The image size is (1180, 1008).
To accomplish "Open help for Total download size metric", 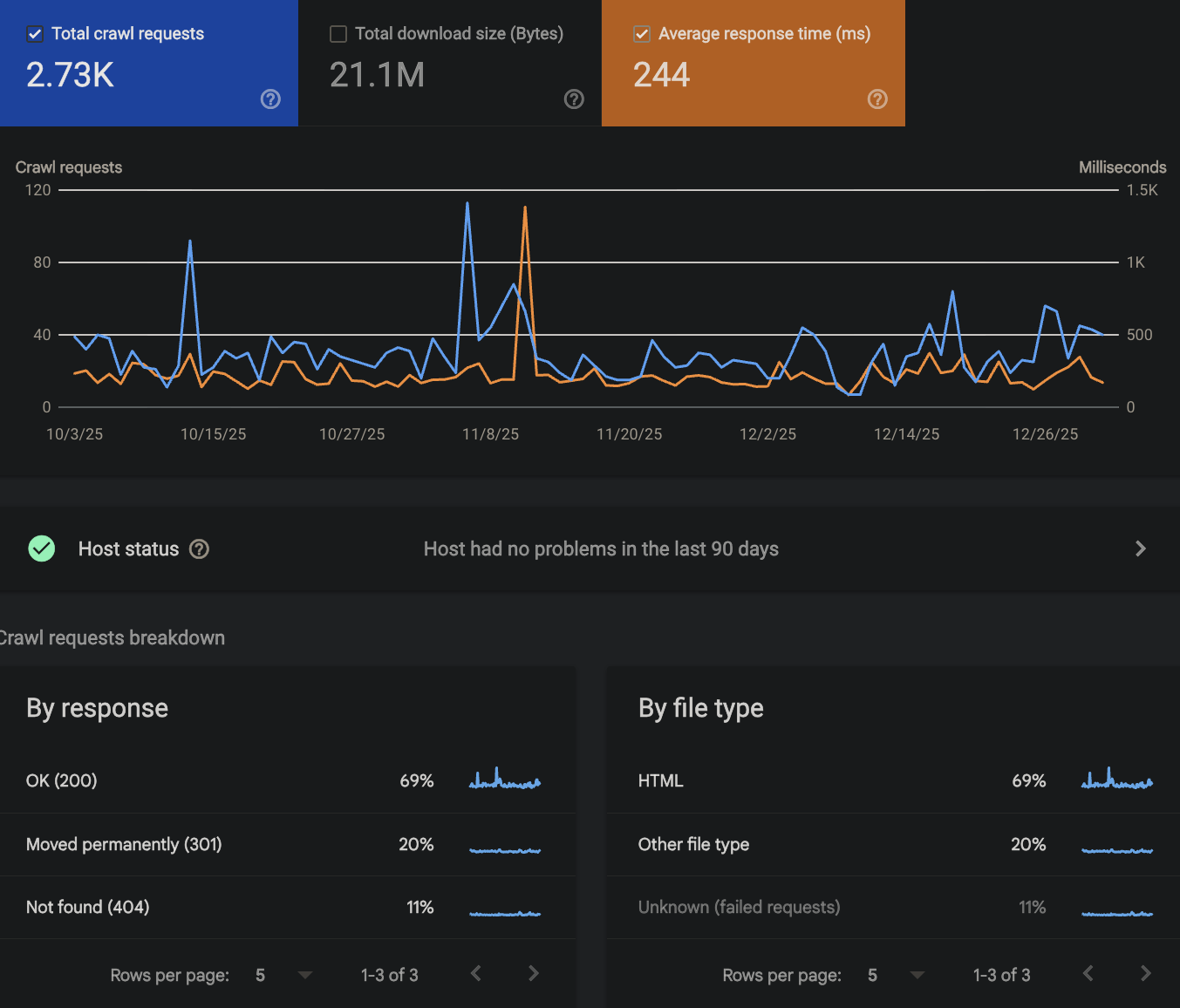I will 574,99.
